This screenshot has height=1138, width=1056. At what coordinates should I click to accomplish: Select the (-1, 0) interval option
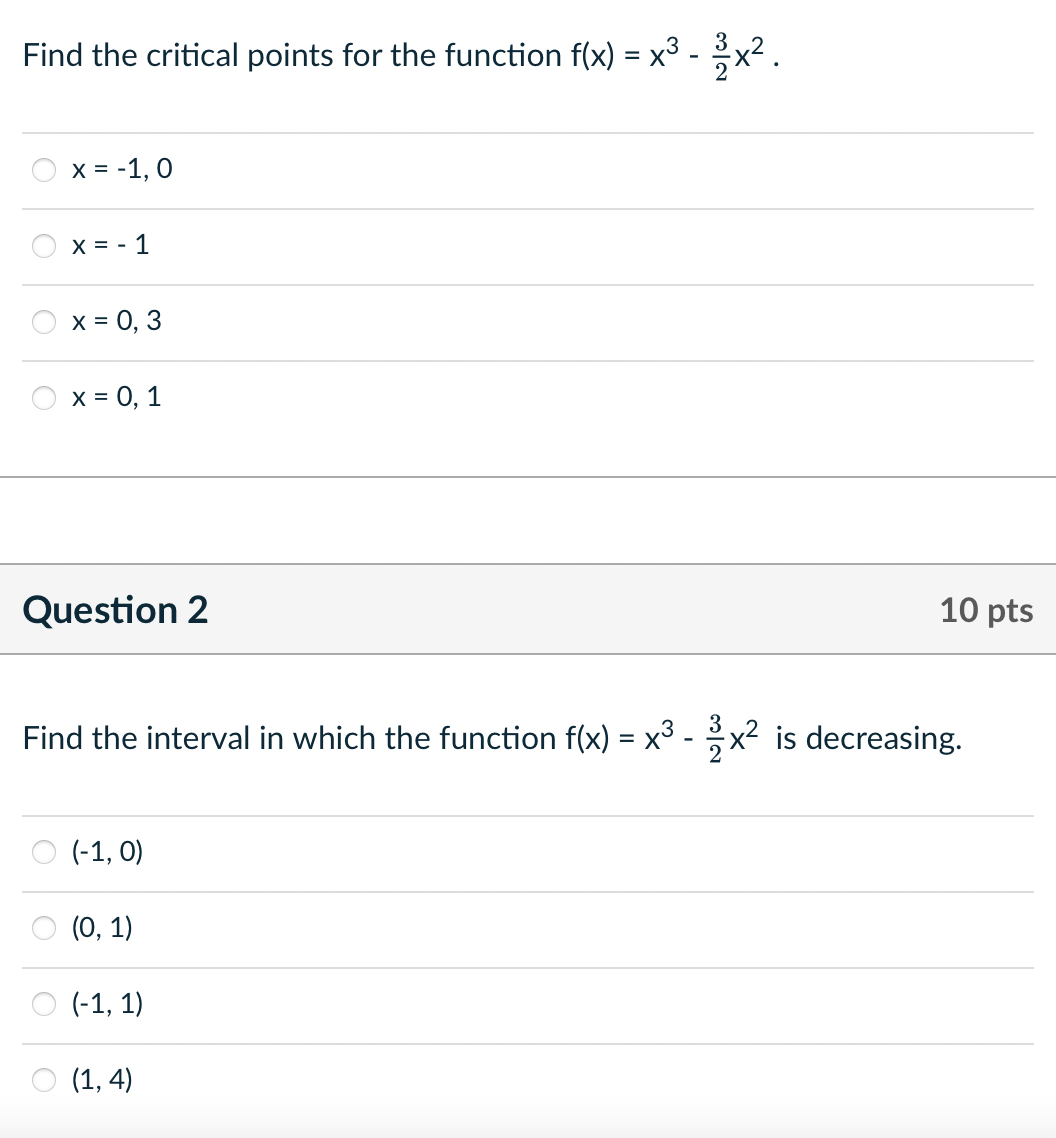click(x=44, y=852)
